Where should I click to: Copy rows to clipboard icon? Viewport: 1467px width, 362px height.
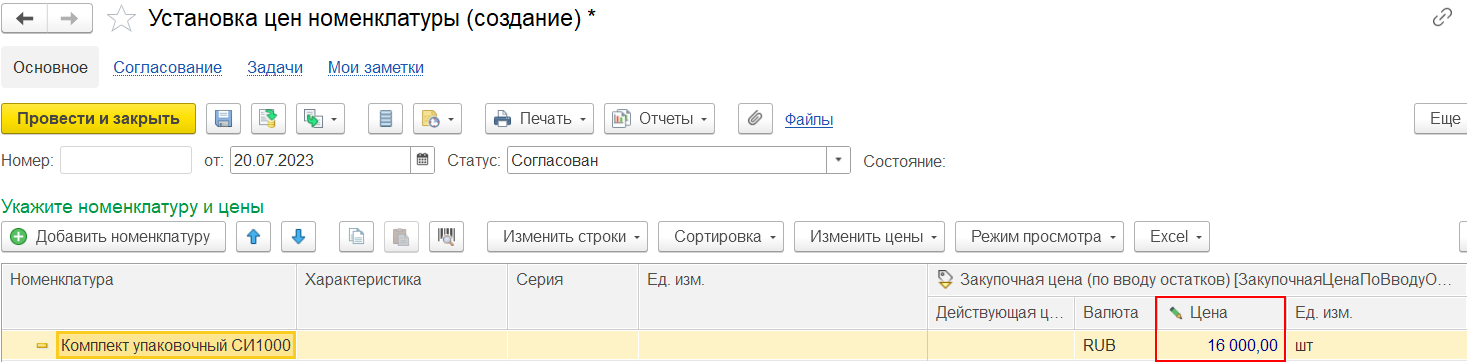coord(356,237)
